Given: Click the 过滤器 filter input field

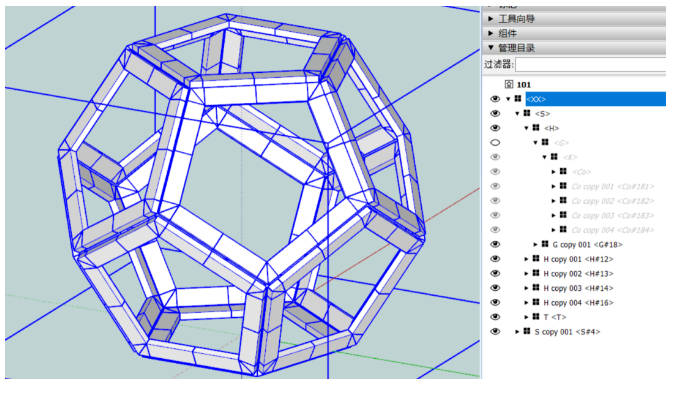Looking at the screenshot, I should (x=591, y=65).
